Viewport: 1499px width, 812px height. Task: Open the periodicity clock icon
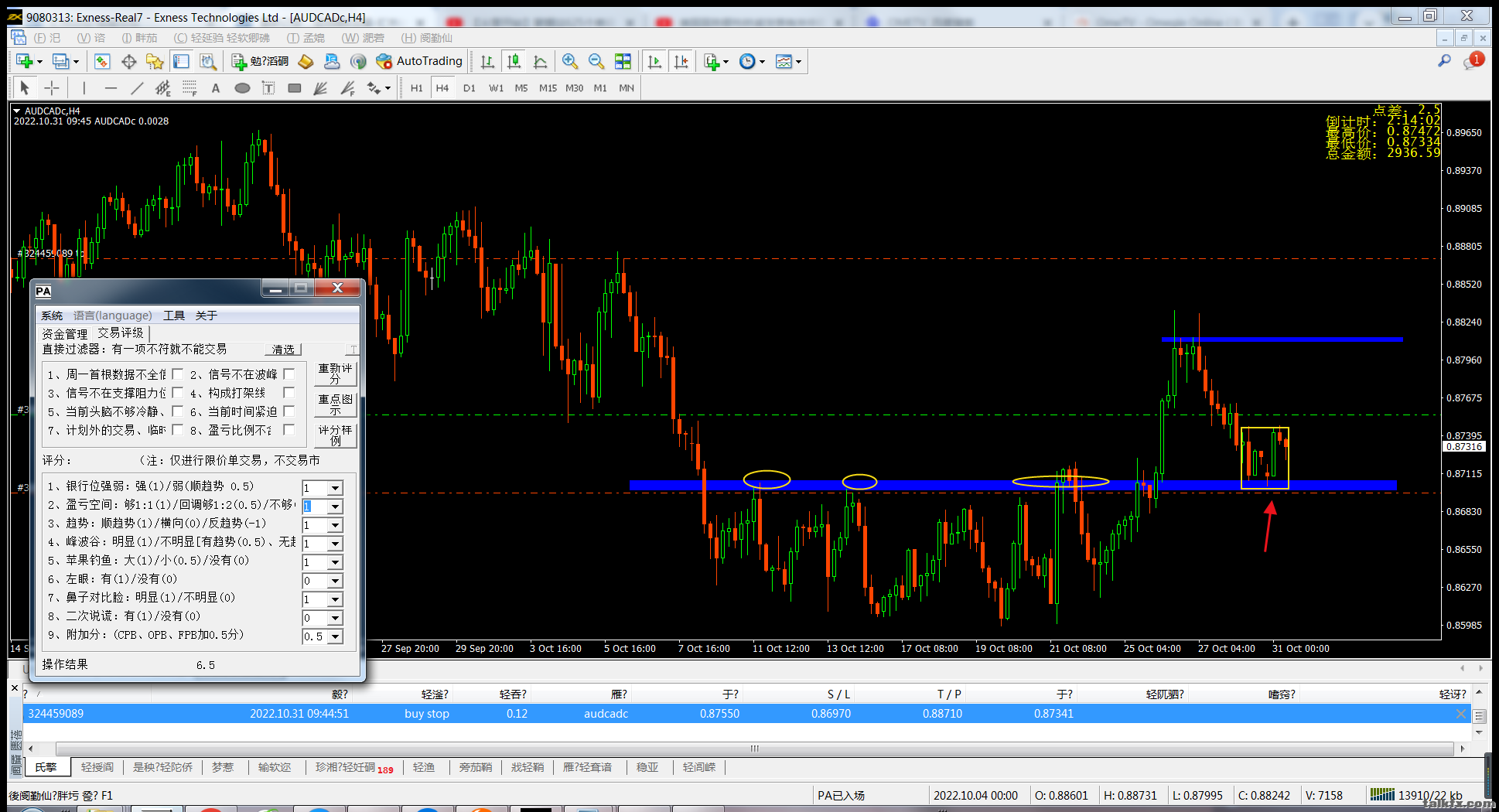tap(747, 61)
